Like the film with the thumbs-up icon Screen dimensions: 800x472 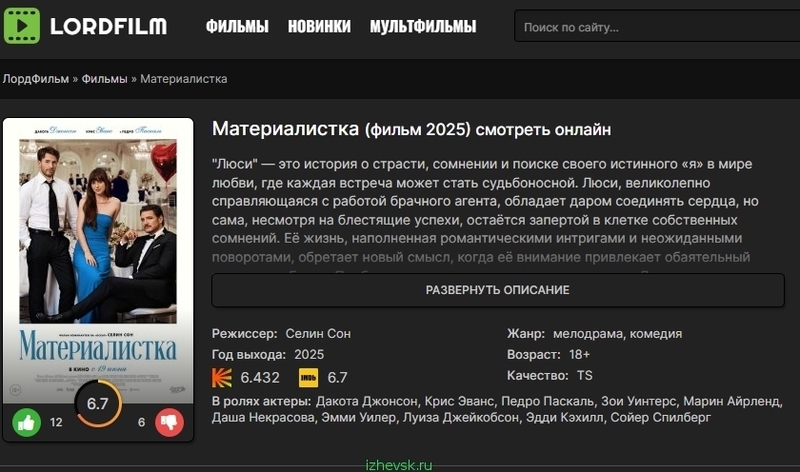[x=27, y=423]
